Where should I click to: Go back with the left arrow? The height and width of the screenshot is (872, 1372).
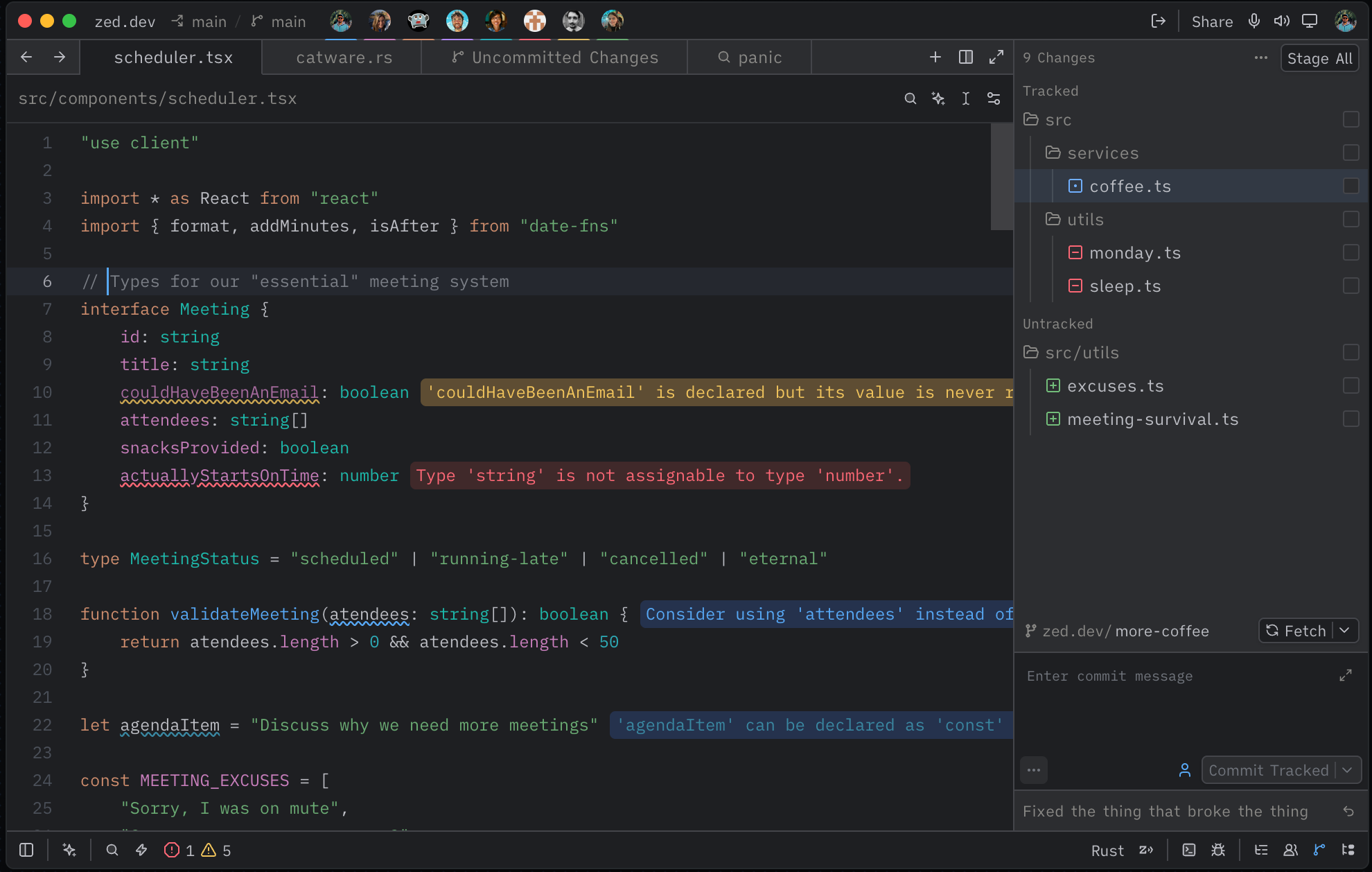tap(26, 57)
